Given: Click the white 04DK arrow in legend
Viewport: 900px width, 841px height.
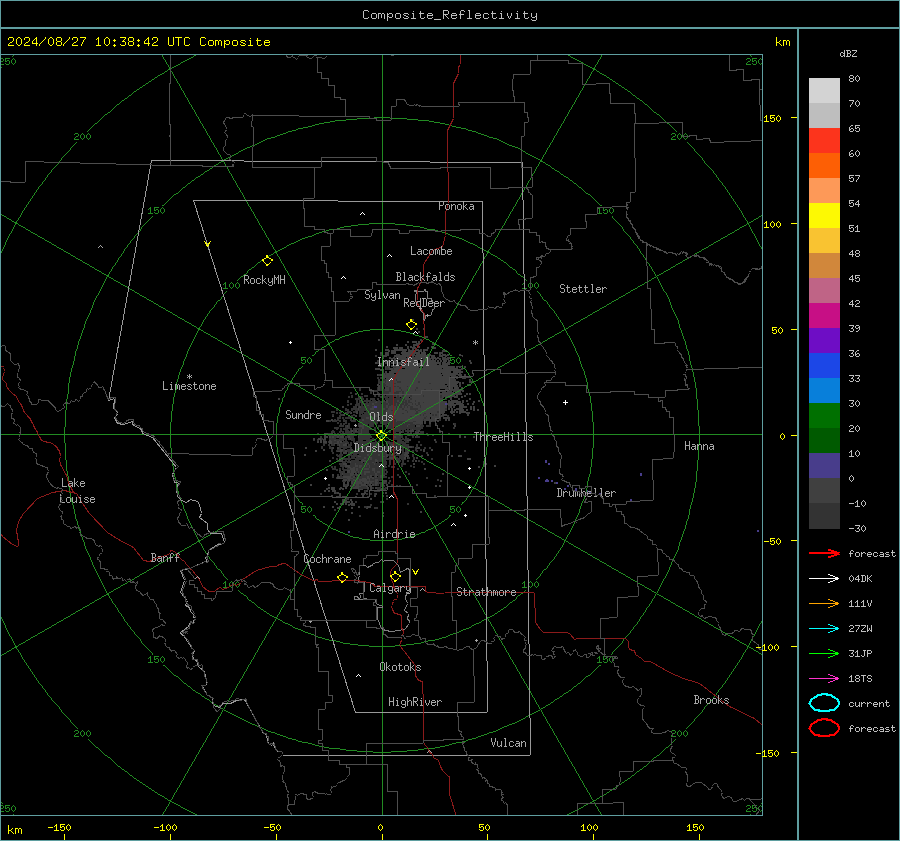Looking at the screenshot, I should pos(824,579).
